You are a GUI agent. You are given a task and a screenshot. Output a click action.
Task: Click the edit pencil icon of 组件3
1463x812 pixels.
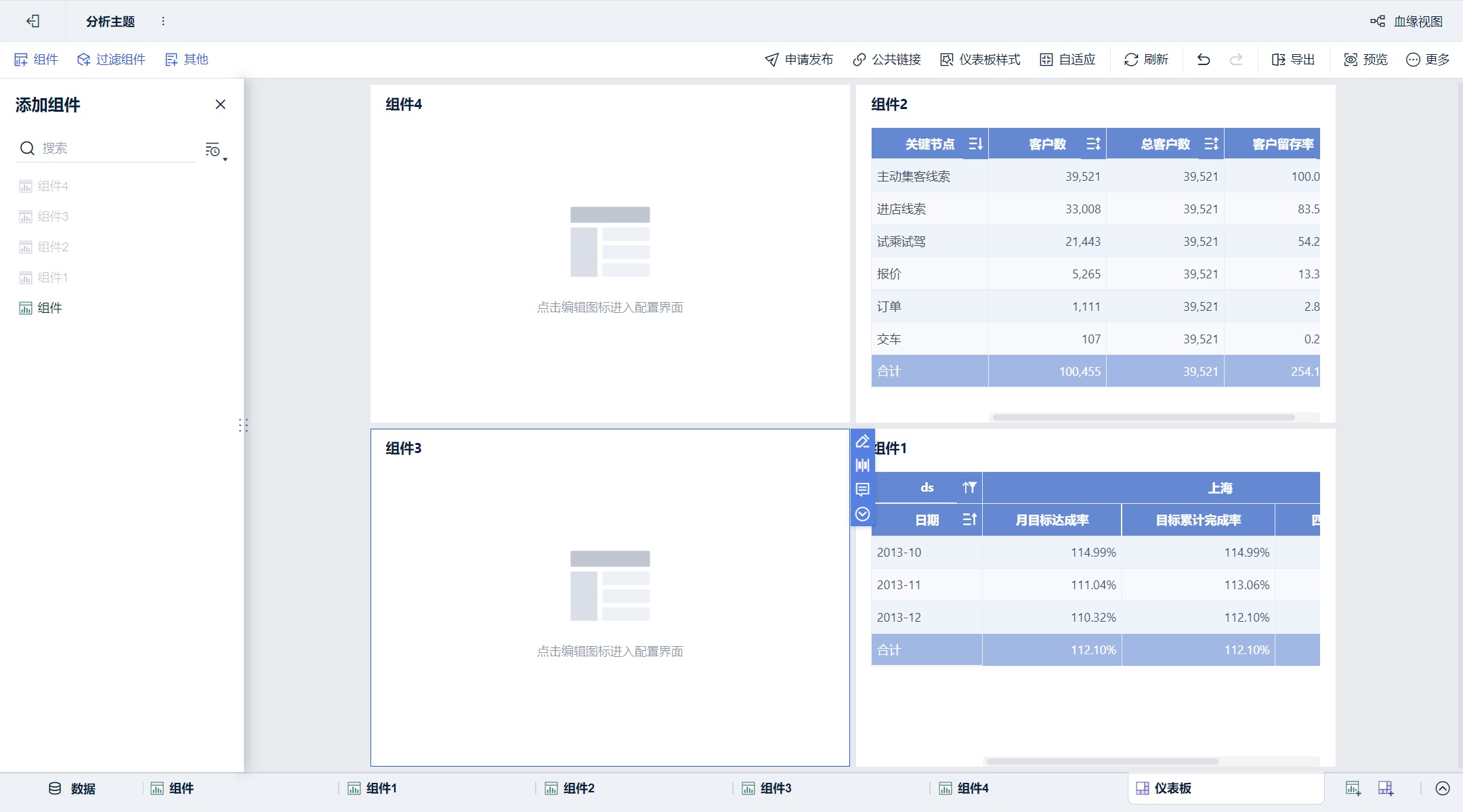pos(862,442)
